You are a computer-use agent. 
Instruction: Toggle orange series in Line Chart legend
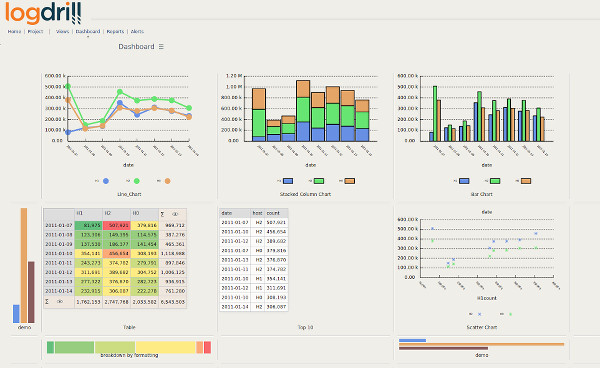pyautogui.click(x=168, y=181)
